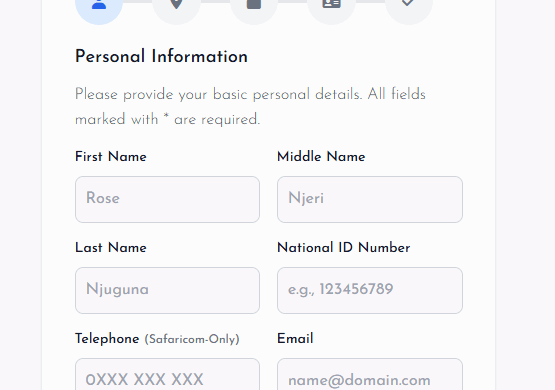Focus the National ID Number field

point(370,291)
